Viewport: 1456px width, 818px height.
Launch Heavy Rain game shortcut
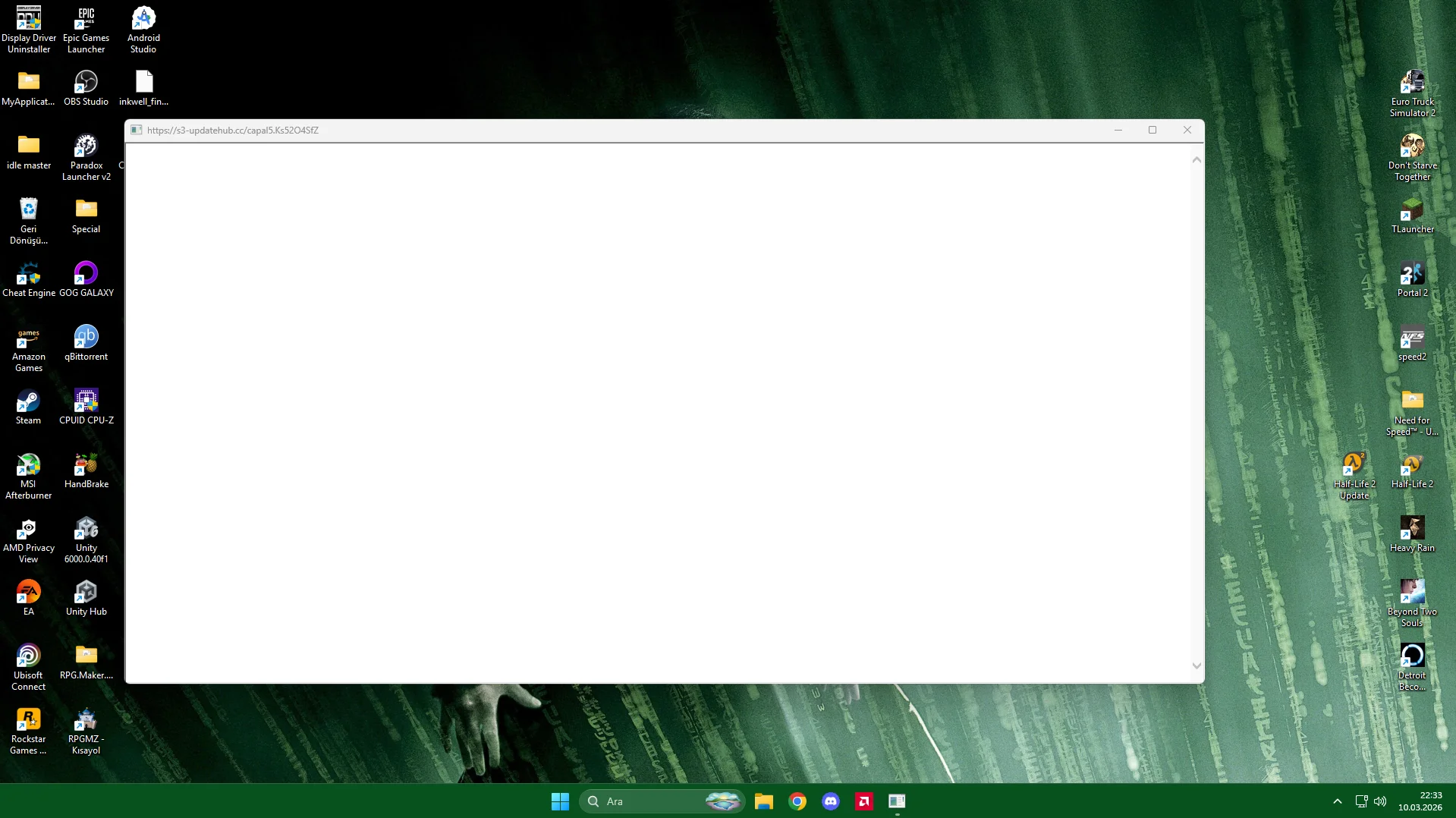(x=1412, y=534)
